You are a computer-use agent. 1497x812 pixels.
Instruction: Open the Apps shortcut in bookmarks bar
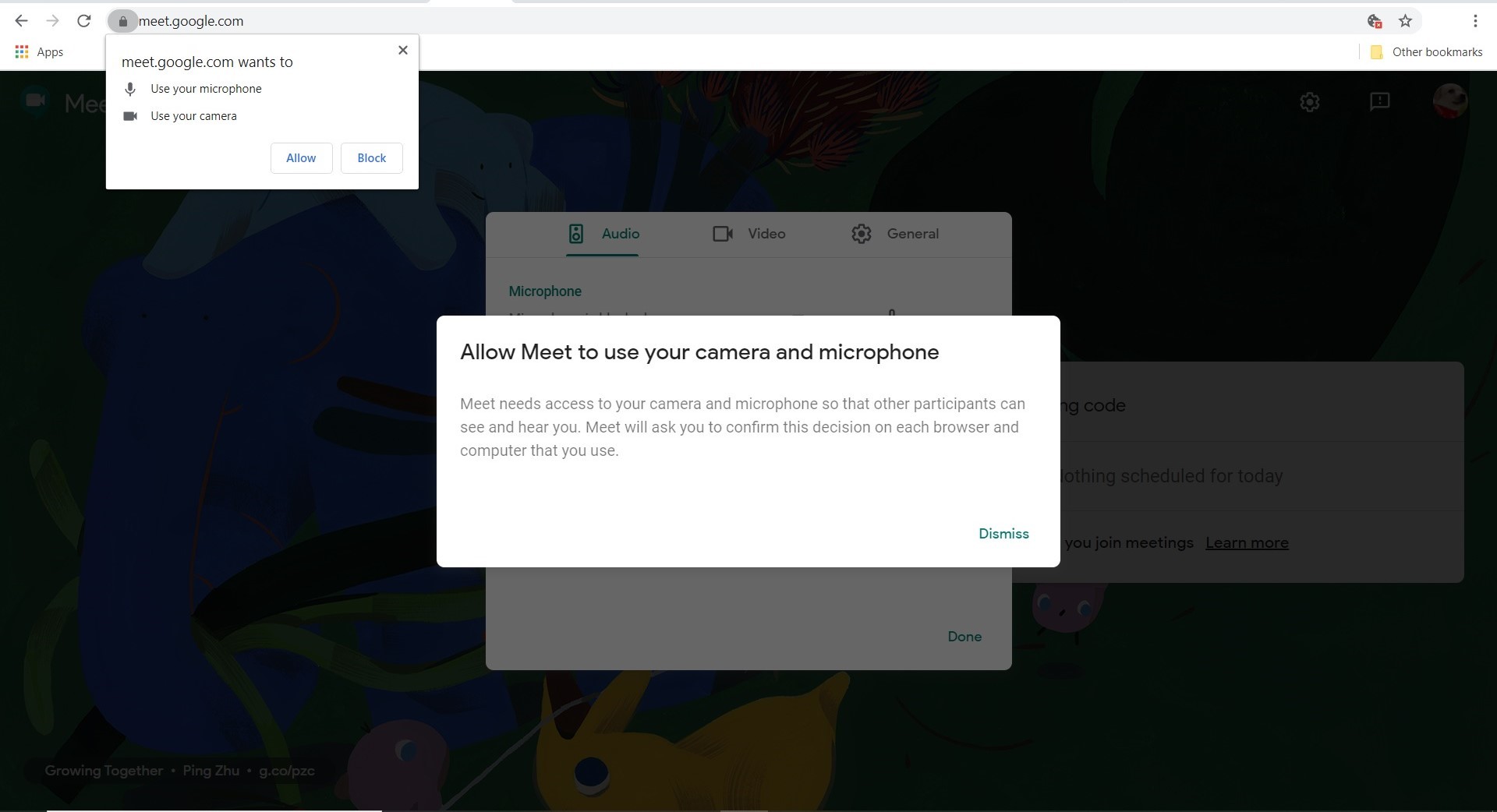click(39, 52)
